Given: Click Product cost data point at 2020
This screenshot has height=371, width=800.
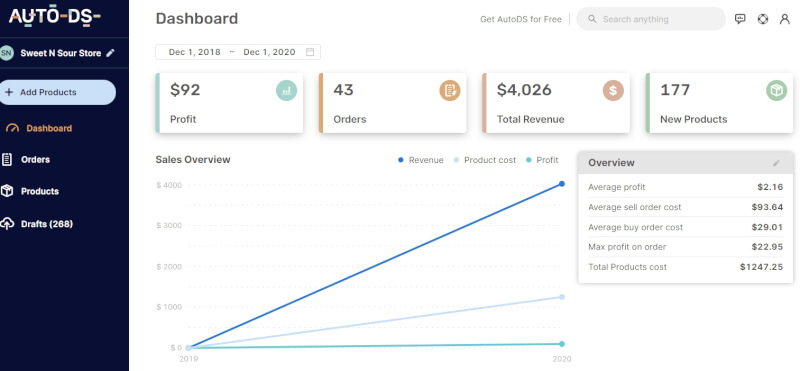Looking at the screenshot, I should click(x=562, y=297).
